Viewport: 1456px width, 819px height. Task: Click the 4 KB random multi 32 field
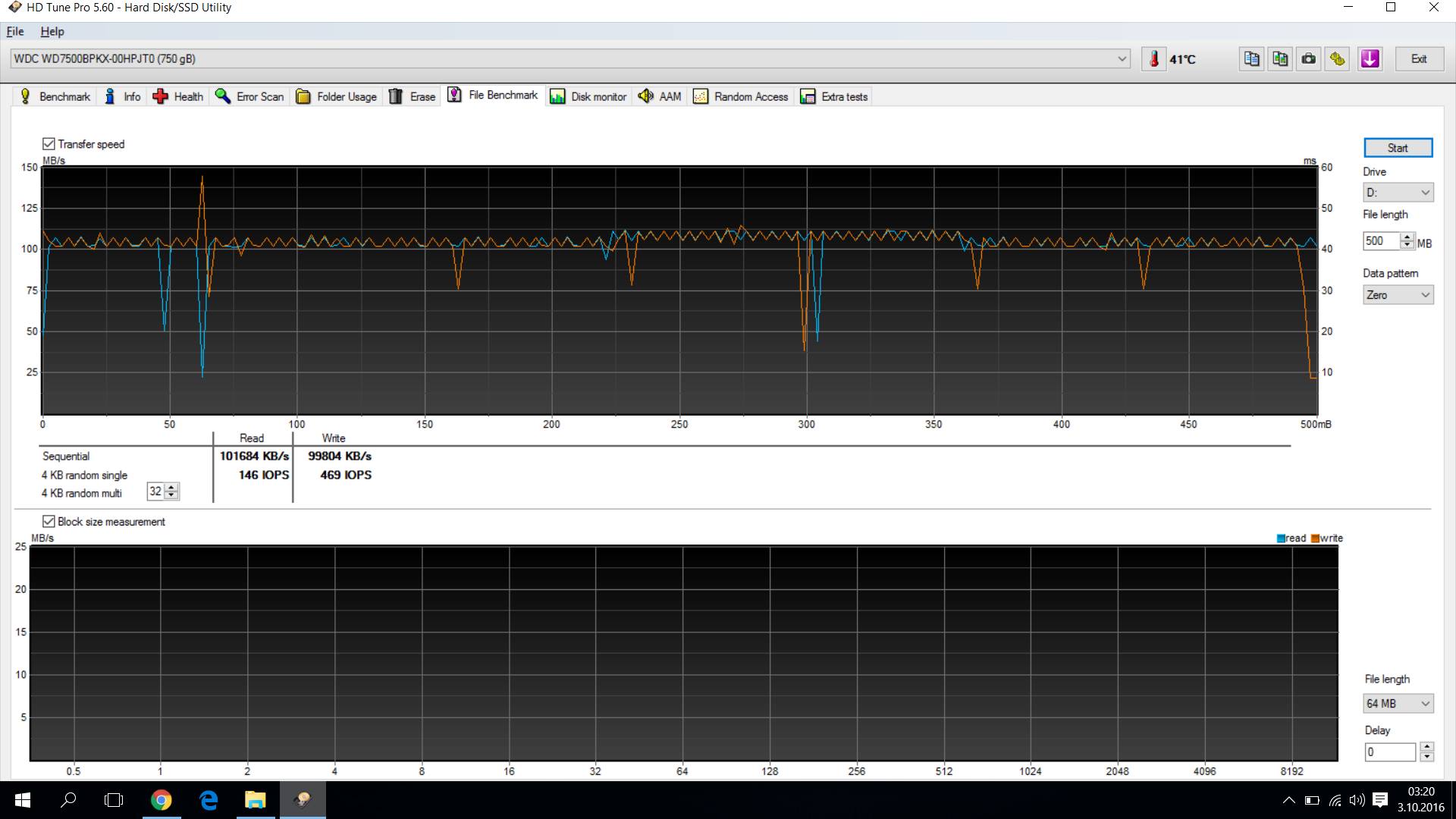155,491
